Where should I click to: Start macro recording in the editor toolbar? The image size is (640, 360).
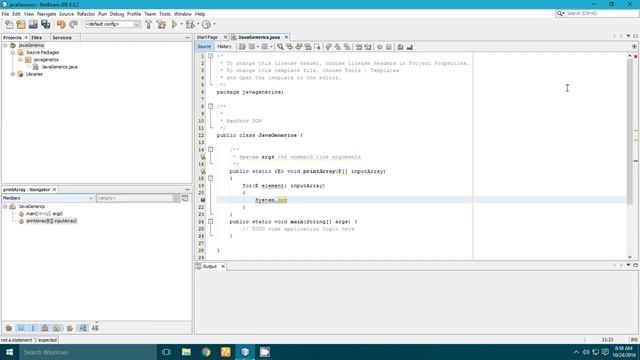[379, 47]
